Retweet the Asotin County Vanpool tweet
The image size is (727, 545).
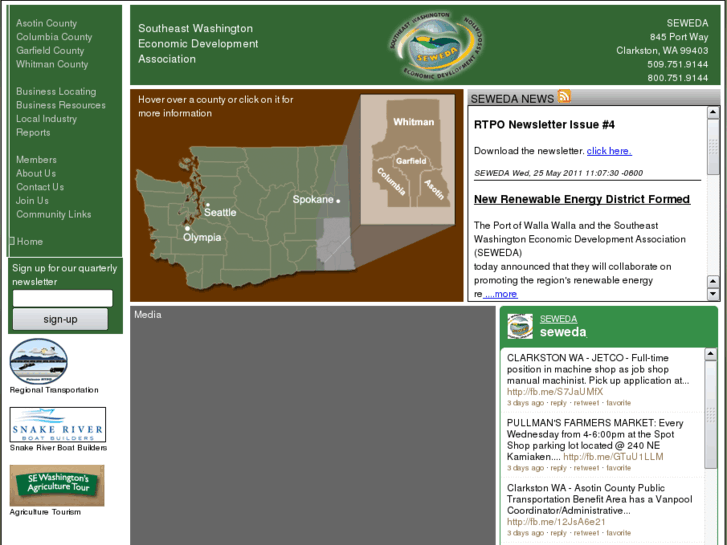[587, 532]
